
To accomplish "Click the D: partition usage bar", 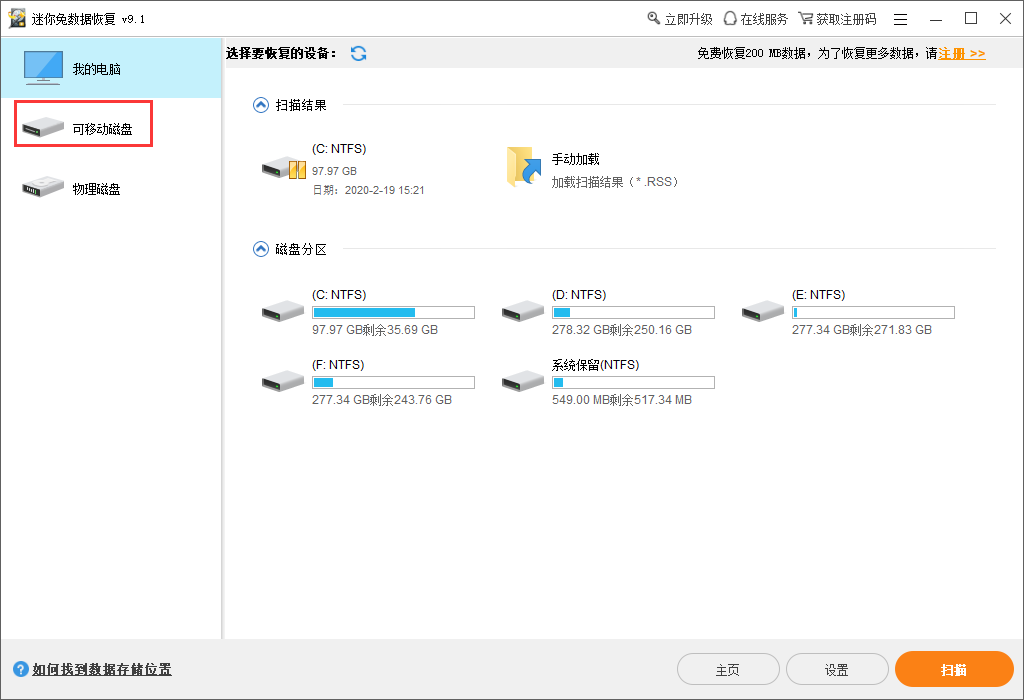I will coord(633,313).
